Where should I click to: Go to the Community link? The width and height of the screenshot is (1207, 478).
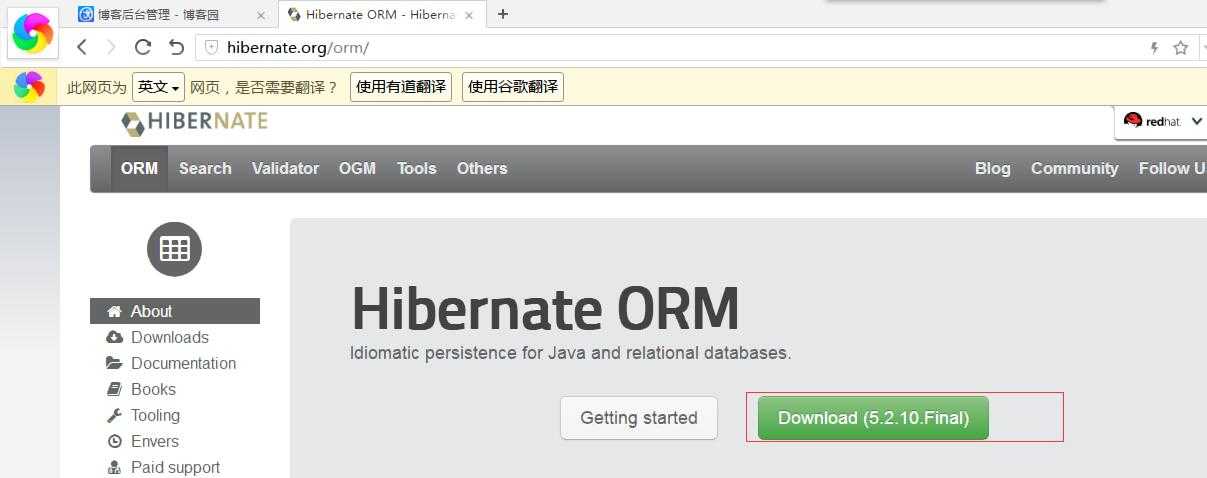pos(1075,168)
